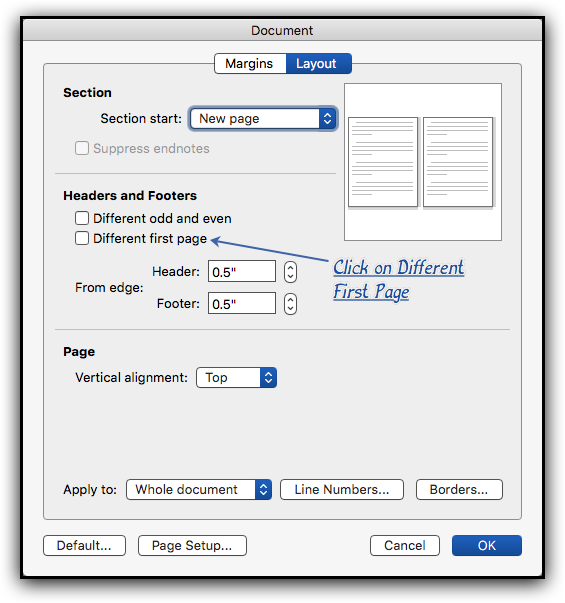
Task: Decrease Footer distance with stepper down arrow
Action: click(x=290, y=309)
